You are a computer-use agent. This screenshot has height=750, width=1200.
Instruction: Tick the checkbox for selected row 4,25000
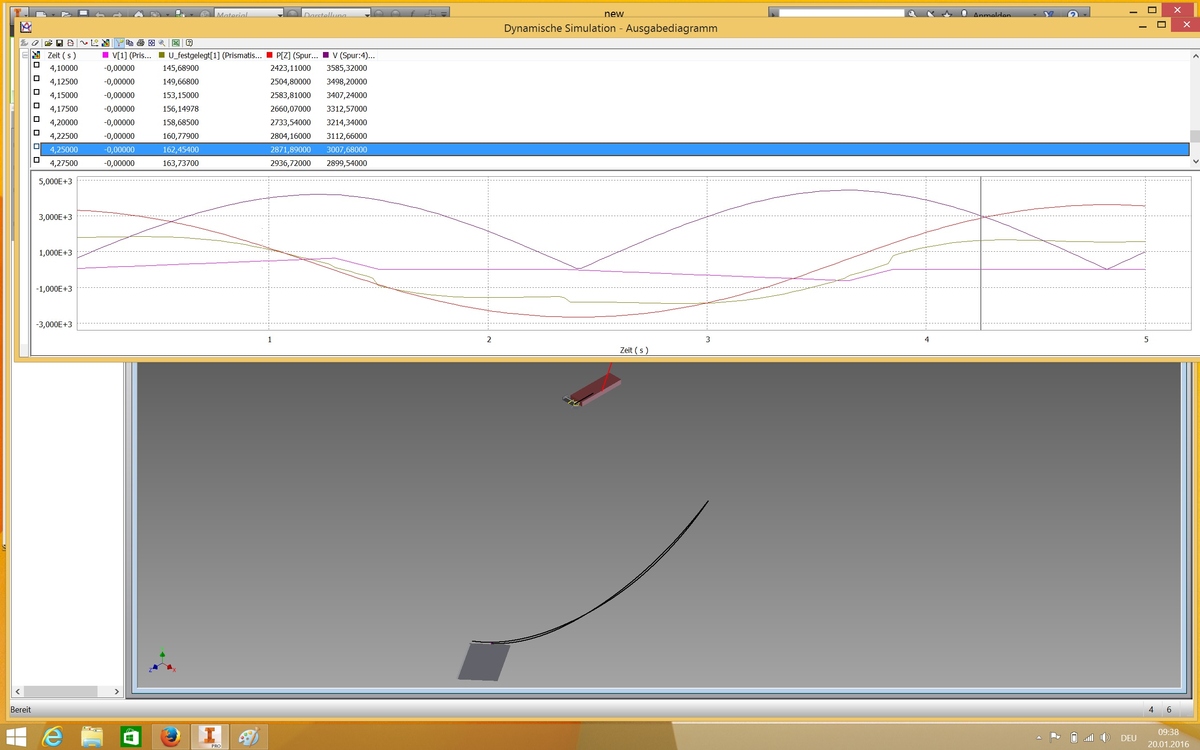[36, 147]
